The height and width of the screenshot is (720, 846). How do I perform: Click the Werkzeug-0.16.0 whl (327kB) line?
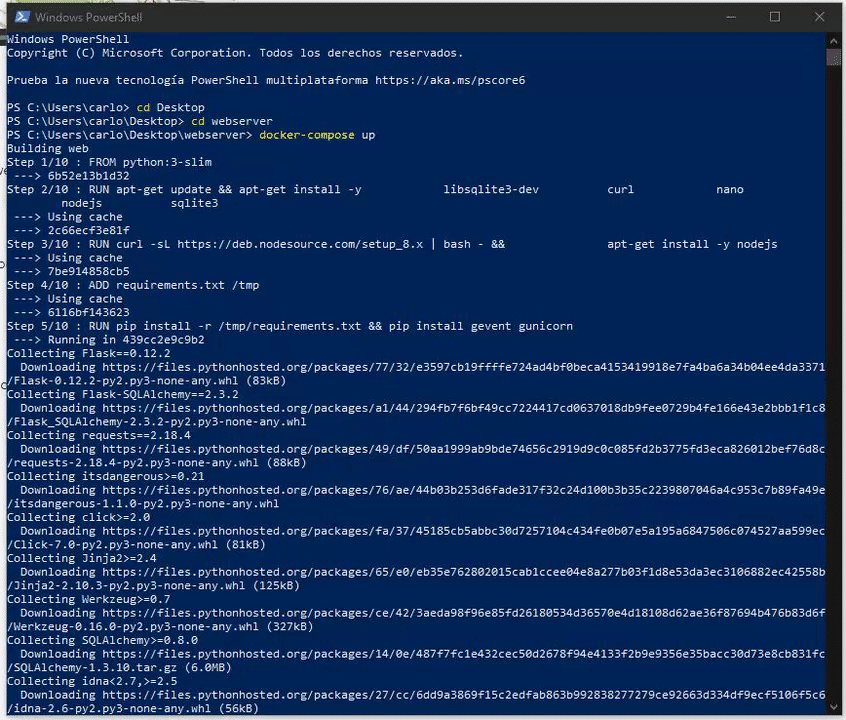[x=160, y=627]
